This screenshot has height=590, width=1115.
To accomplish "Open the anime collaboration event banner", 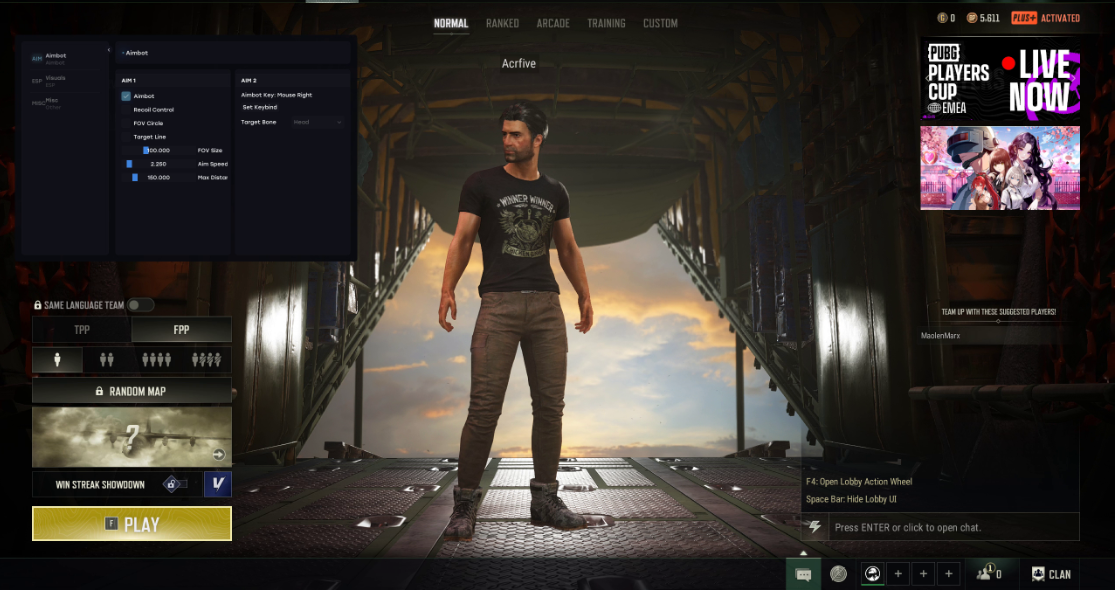I will coord(1000,168).
